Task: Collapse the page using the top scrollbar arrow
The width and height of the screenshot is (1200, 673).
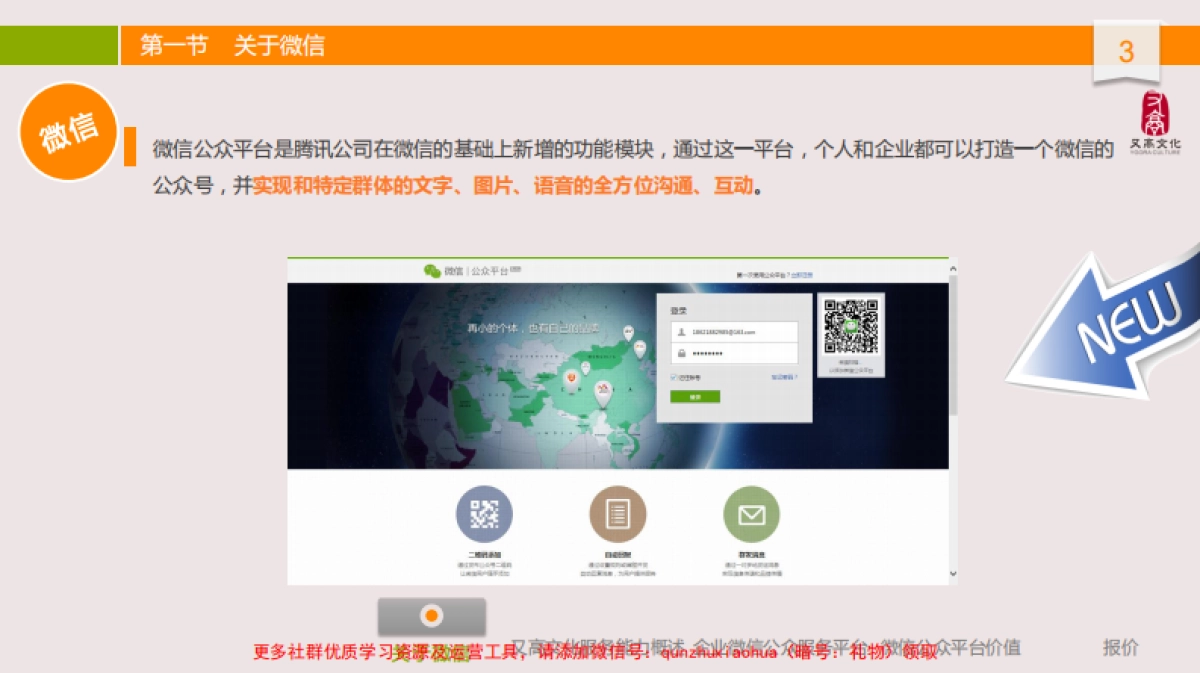Action: click(953, 267)
